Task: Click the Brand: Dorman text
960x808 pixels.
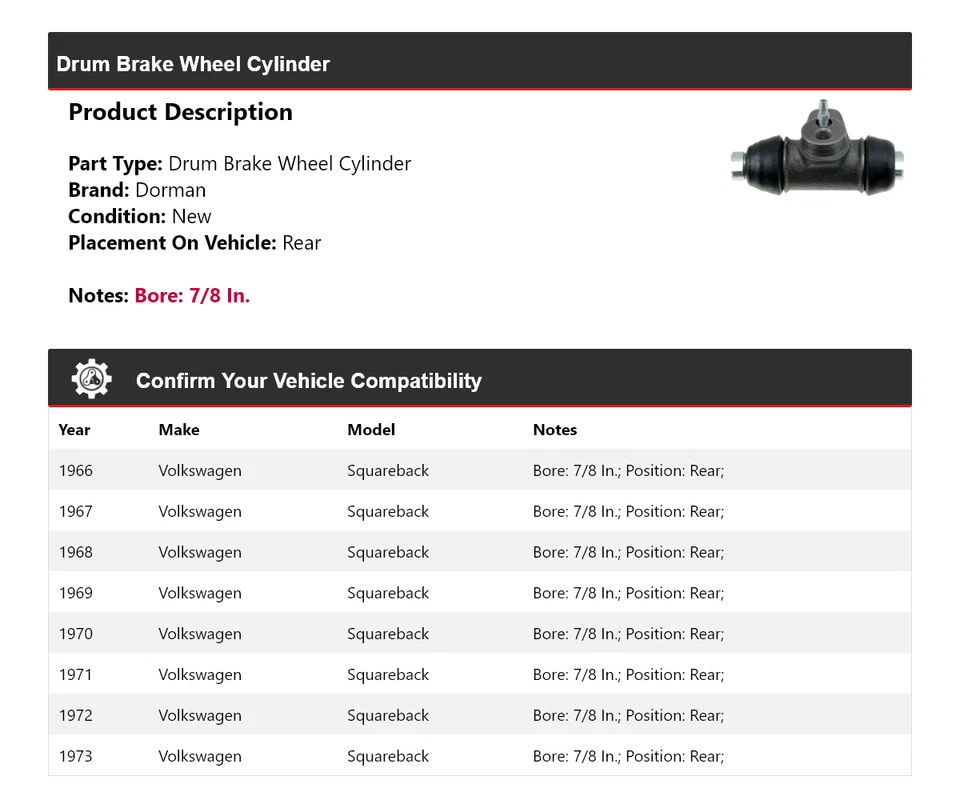Action: 137,190
